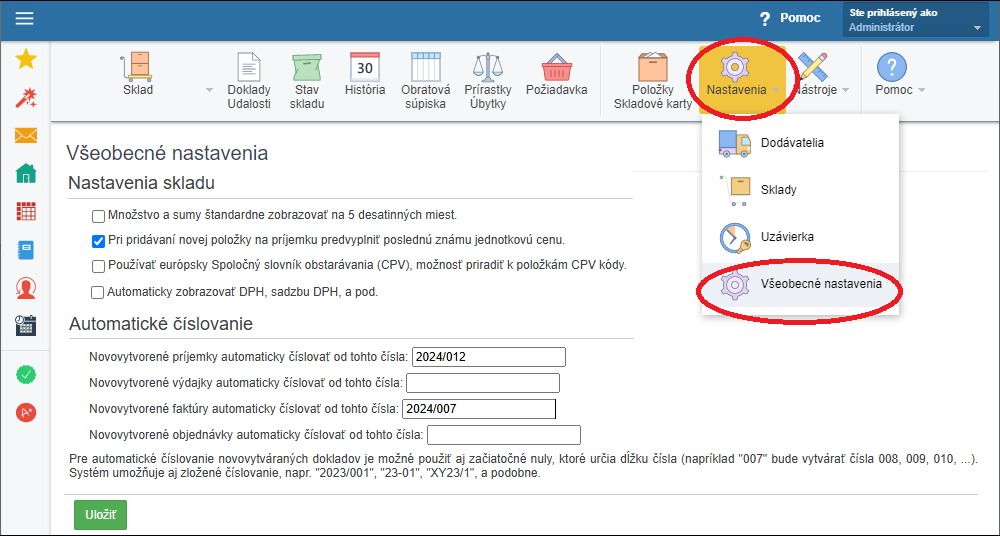Expand the logged-in Administrátor user dropdown
The height and width of the screenshot is (536, 1000).
pos(976,28)
